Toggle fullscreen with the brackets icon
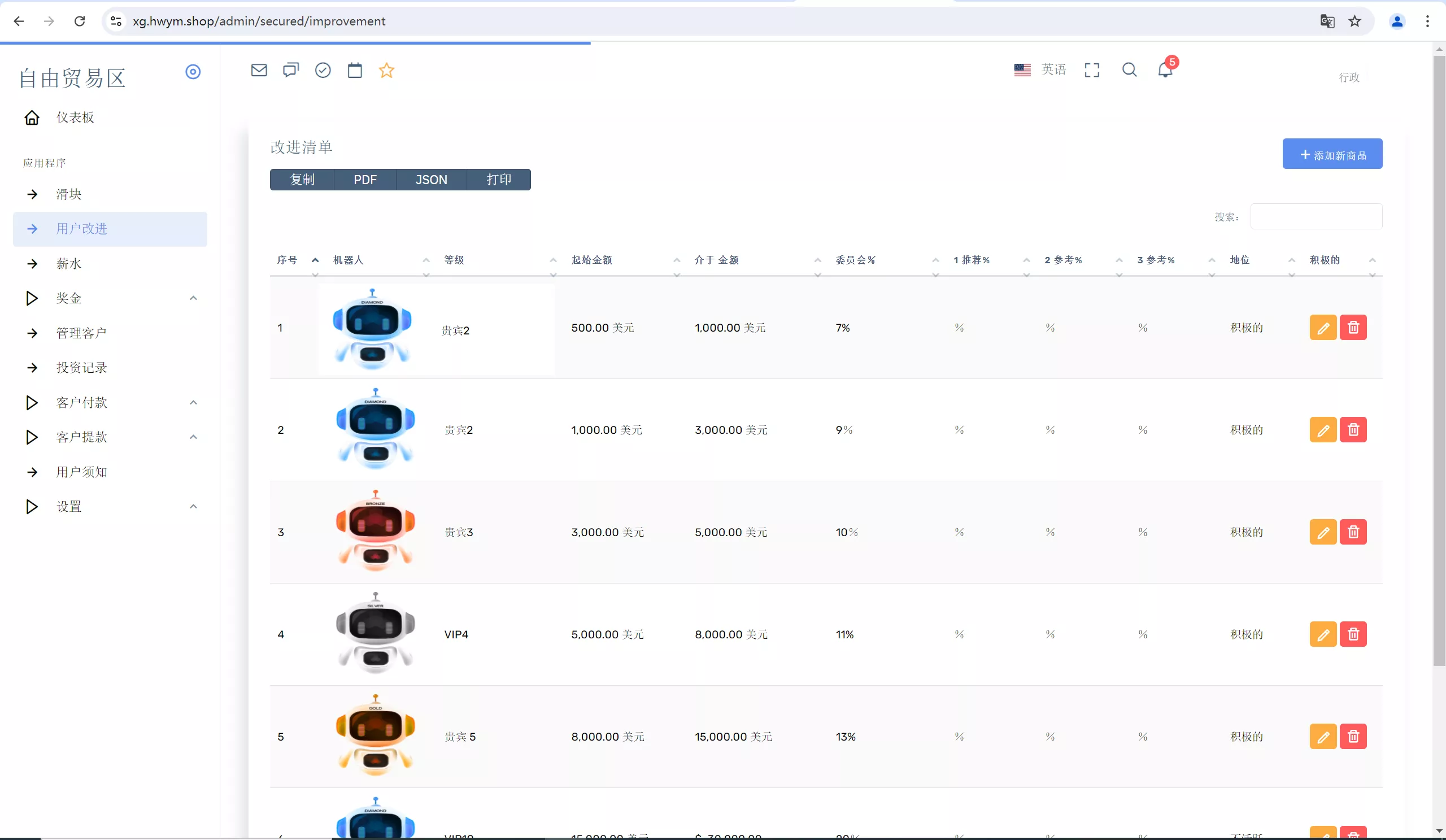 1092,69
